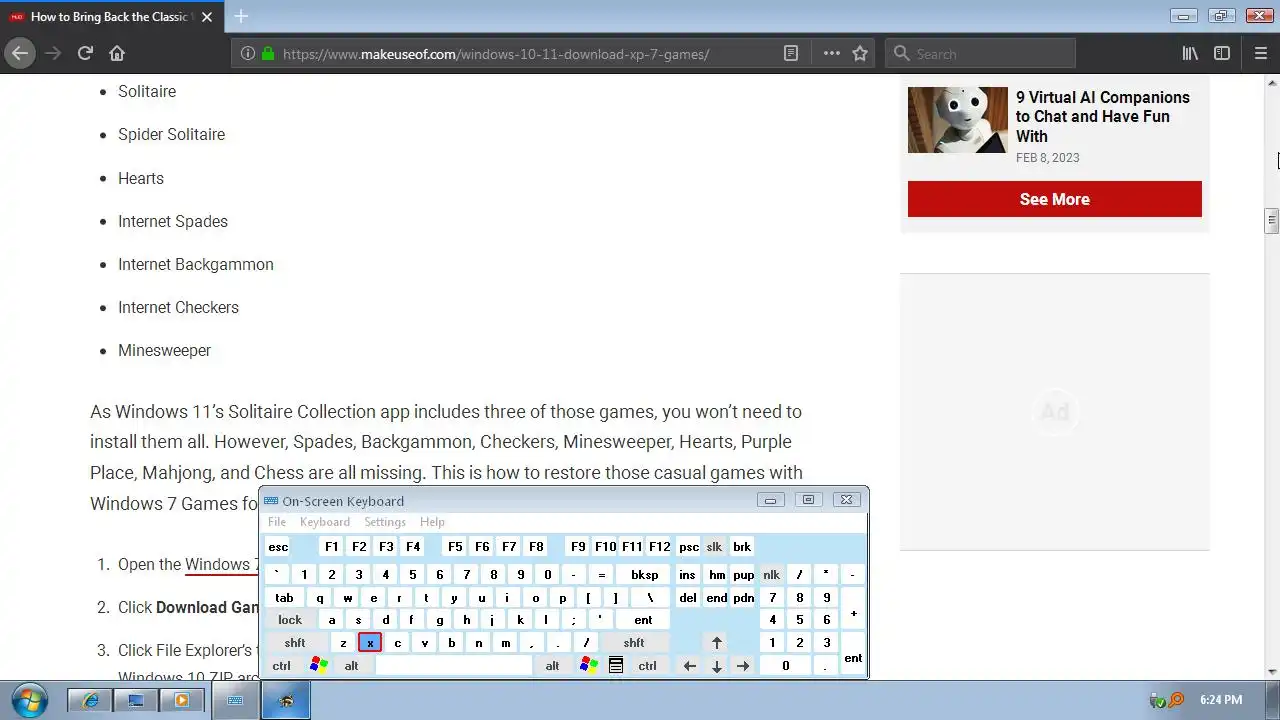This screenshot has height=720, width=1280.
Task: Open Windows Media Player from the taskbar
Action: point(181,700)
